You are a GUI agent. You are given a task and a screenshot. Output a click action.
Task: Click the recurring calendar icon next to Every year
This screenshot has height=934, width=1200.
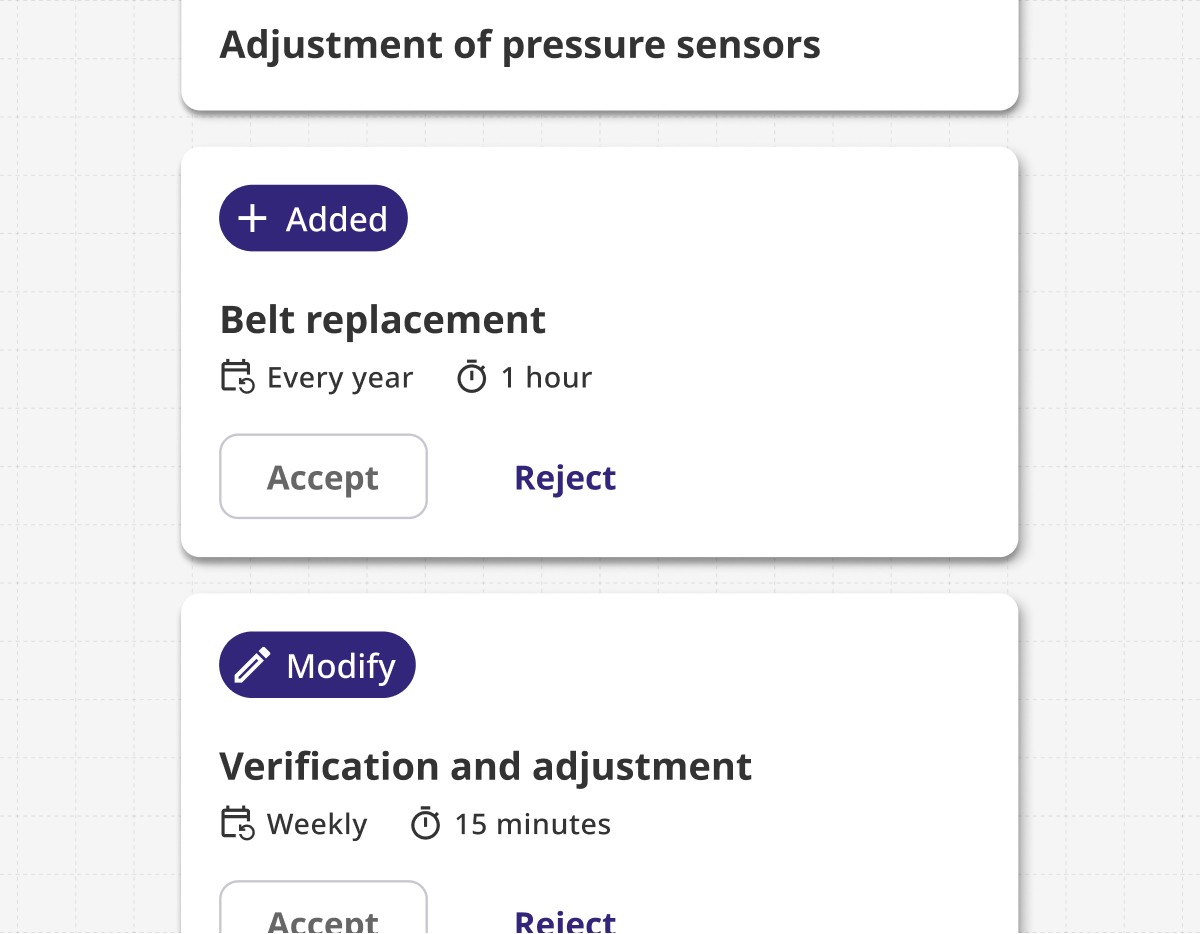(237, 377)
